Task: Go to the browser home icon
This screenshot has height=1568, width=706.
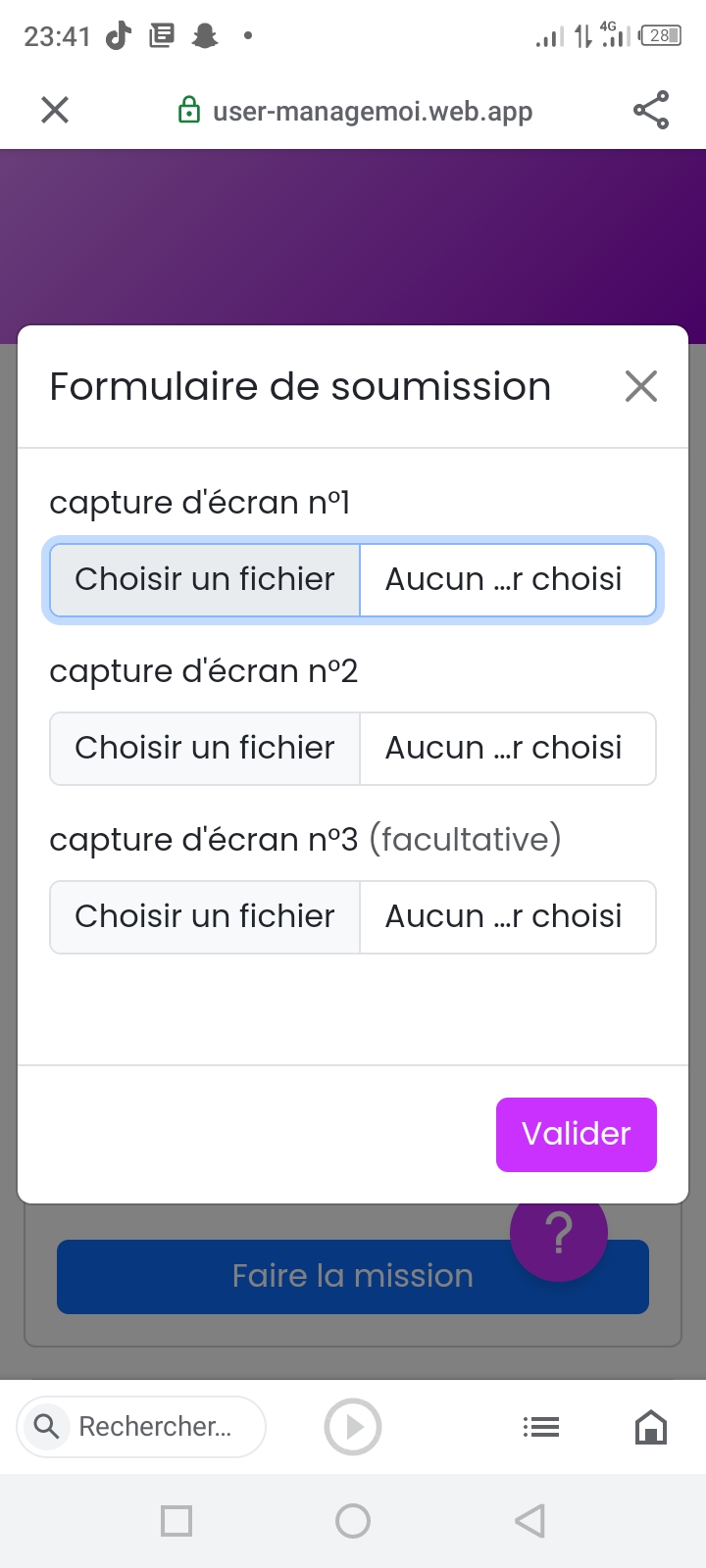Action: pos(651,1427)
